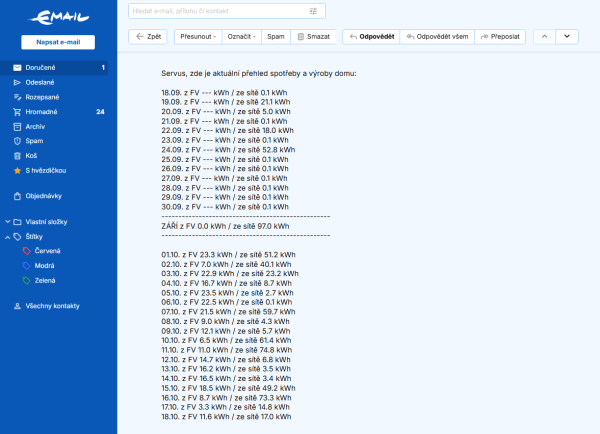Click the Hromadné count badge 24
600x434 pixels.
100,112
